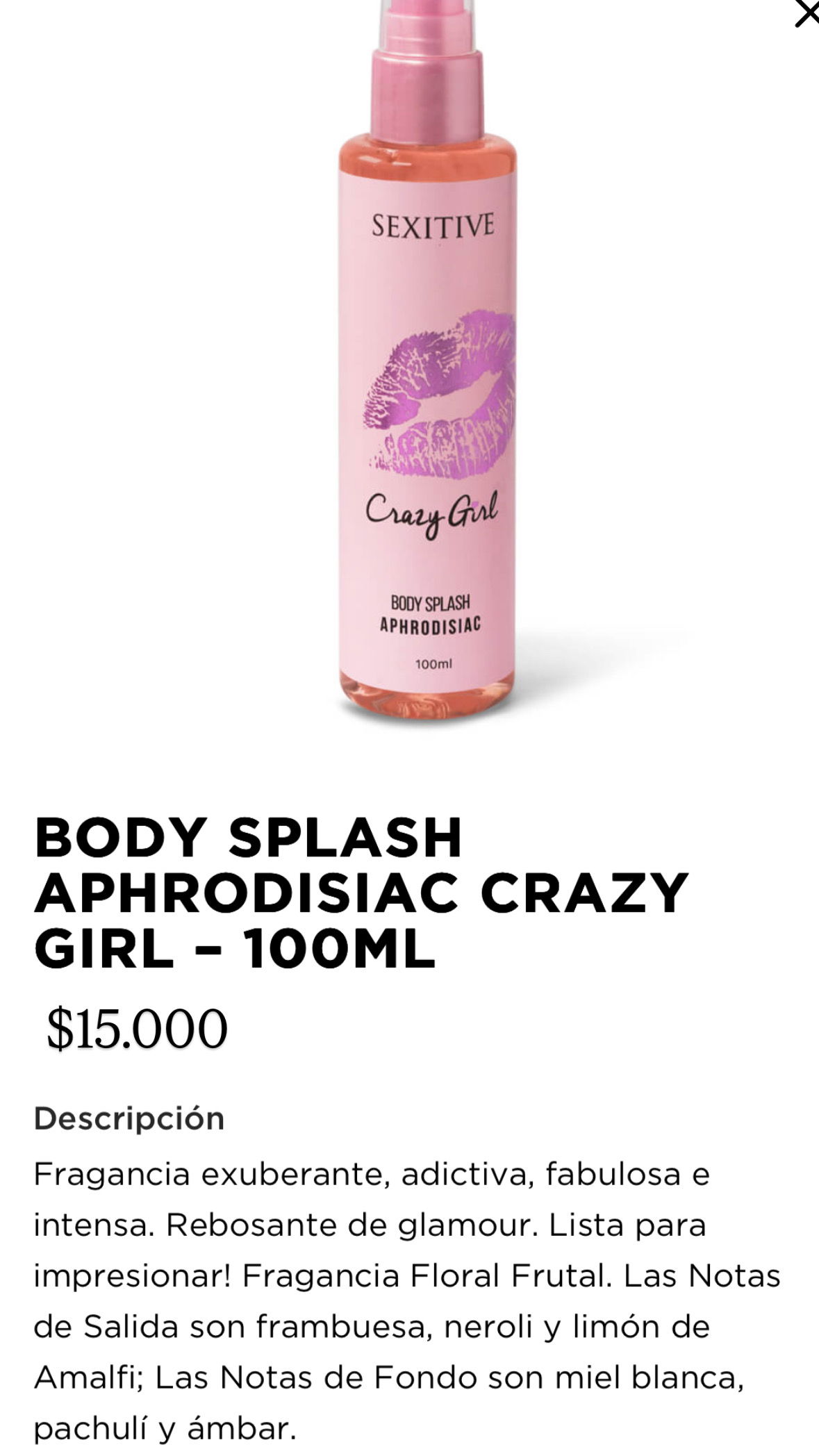Click 'GIRL – 100ML' title line
Viewport: 819px width, 1456px height.
(235, 950)
